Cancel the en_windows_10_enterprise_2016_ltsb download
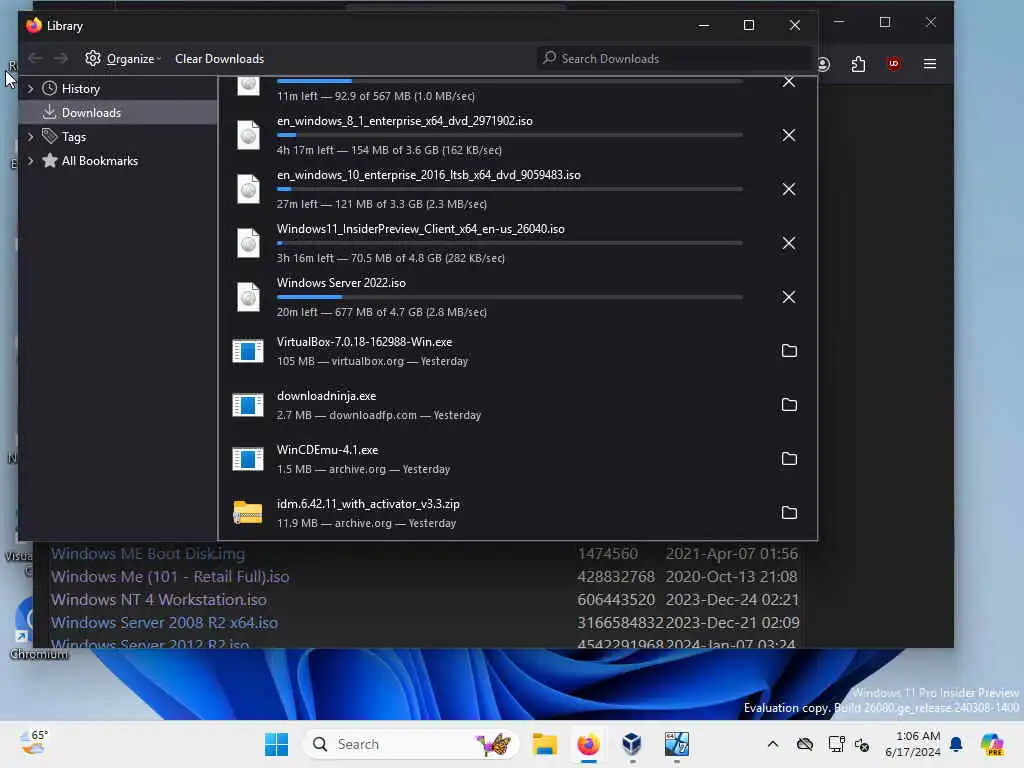Viewport: 1024px width, 768px height. coord(789,189)
